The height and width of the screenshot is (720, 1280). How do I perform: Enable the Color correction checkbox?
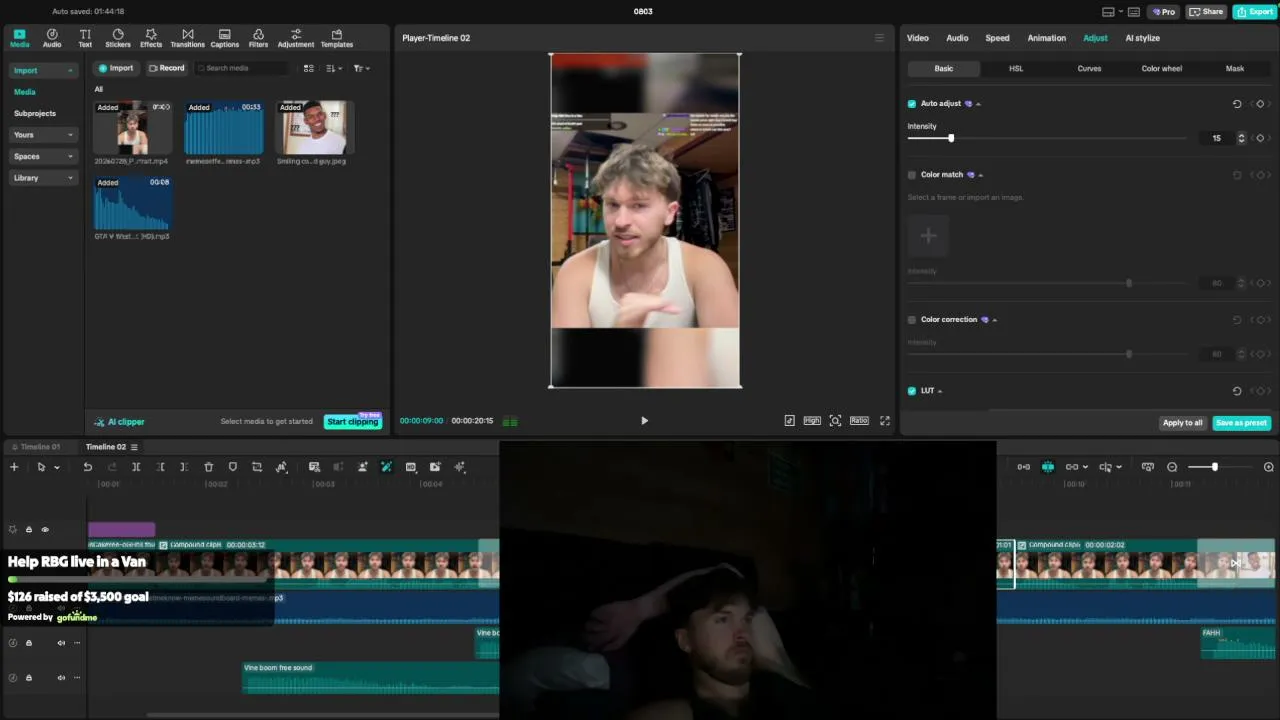pos(912,320)
